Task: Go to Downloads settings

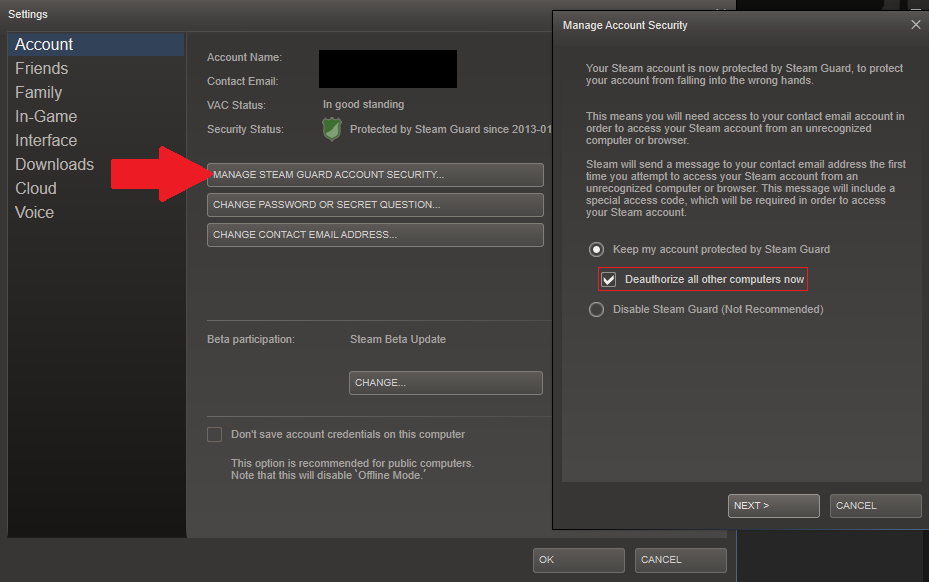Action: coord(55,164)
